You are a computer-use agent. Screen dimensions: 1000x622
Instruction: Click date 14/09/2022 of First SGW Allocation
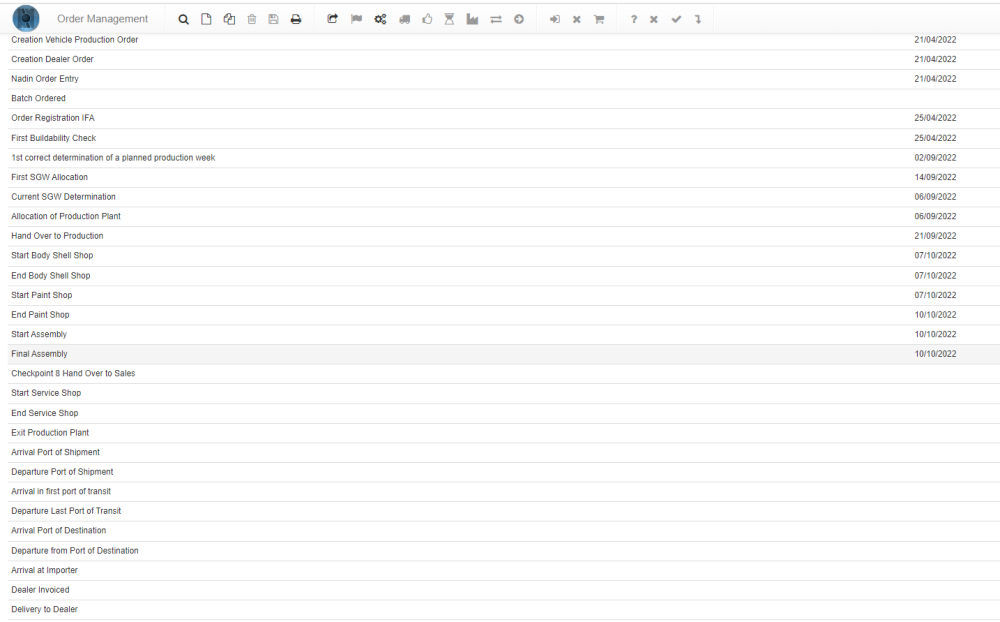(x=935, y=177)
